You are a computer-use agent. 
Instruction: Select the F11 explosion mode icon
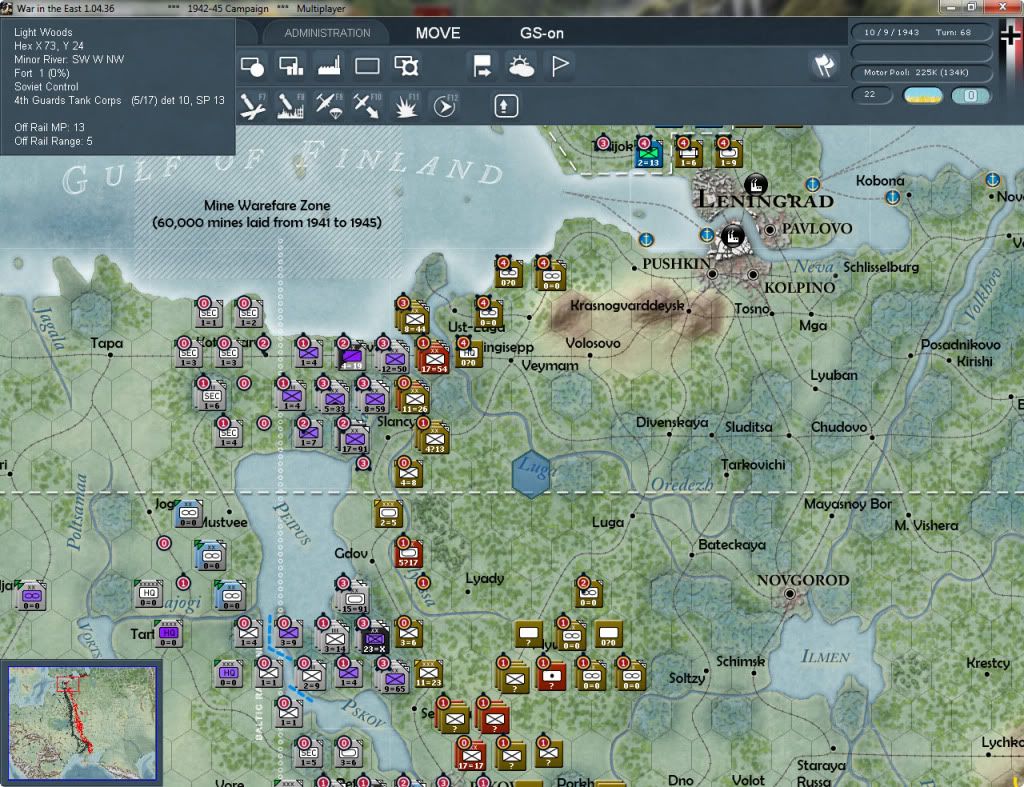point(406,106)
